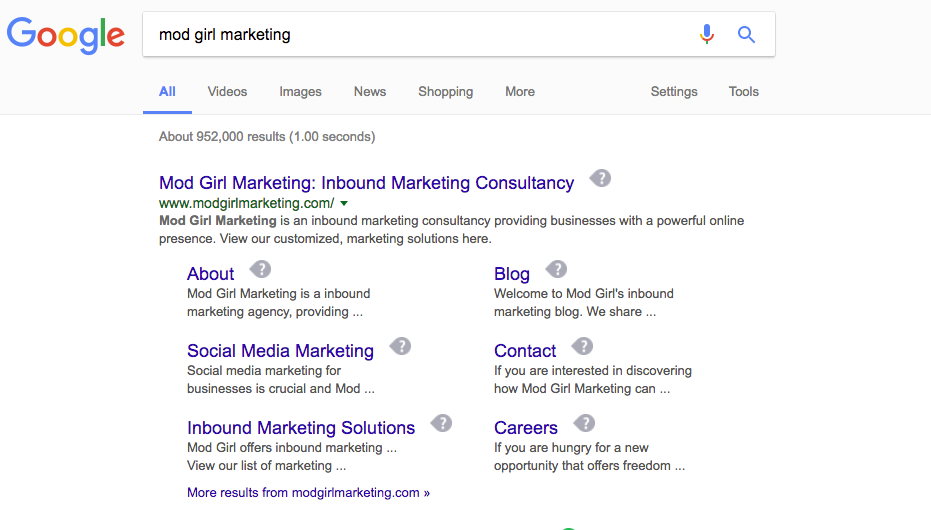Switch to the News tab
Image resolution: width=931 pixels, height=530 pixels.
[369, 91]
